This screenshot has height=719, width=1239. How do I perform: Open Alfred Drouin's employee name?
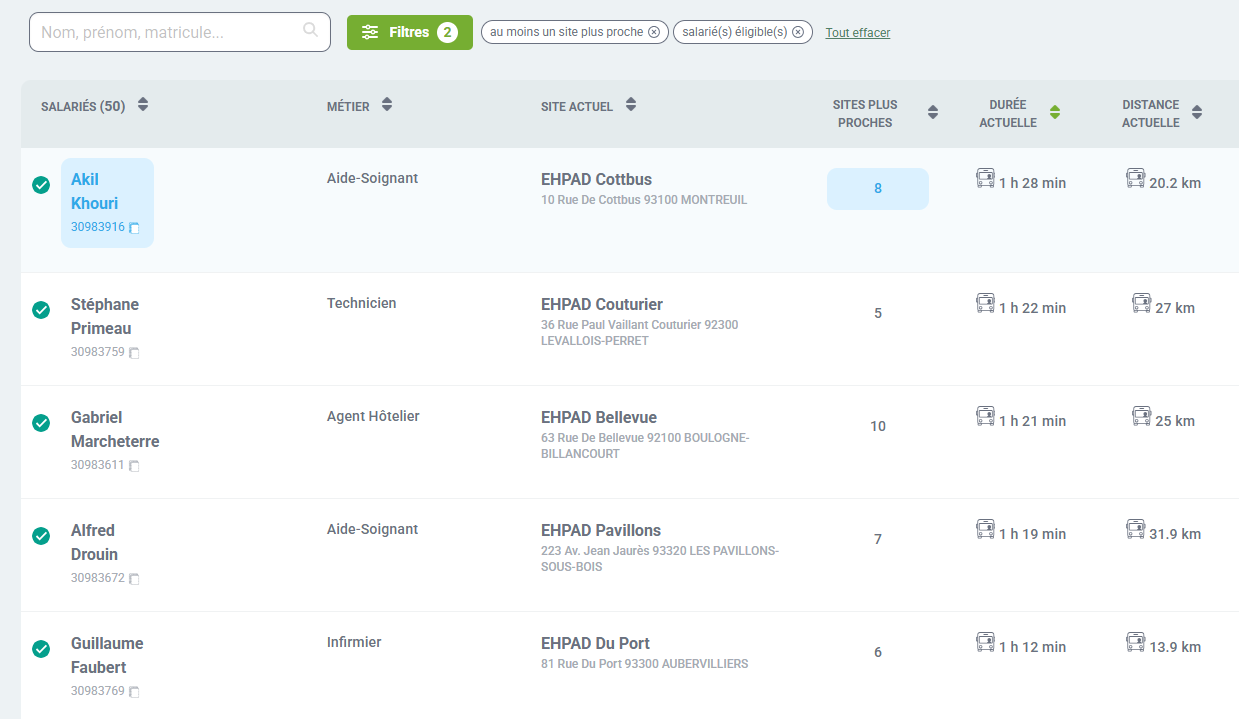94,542
